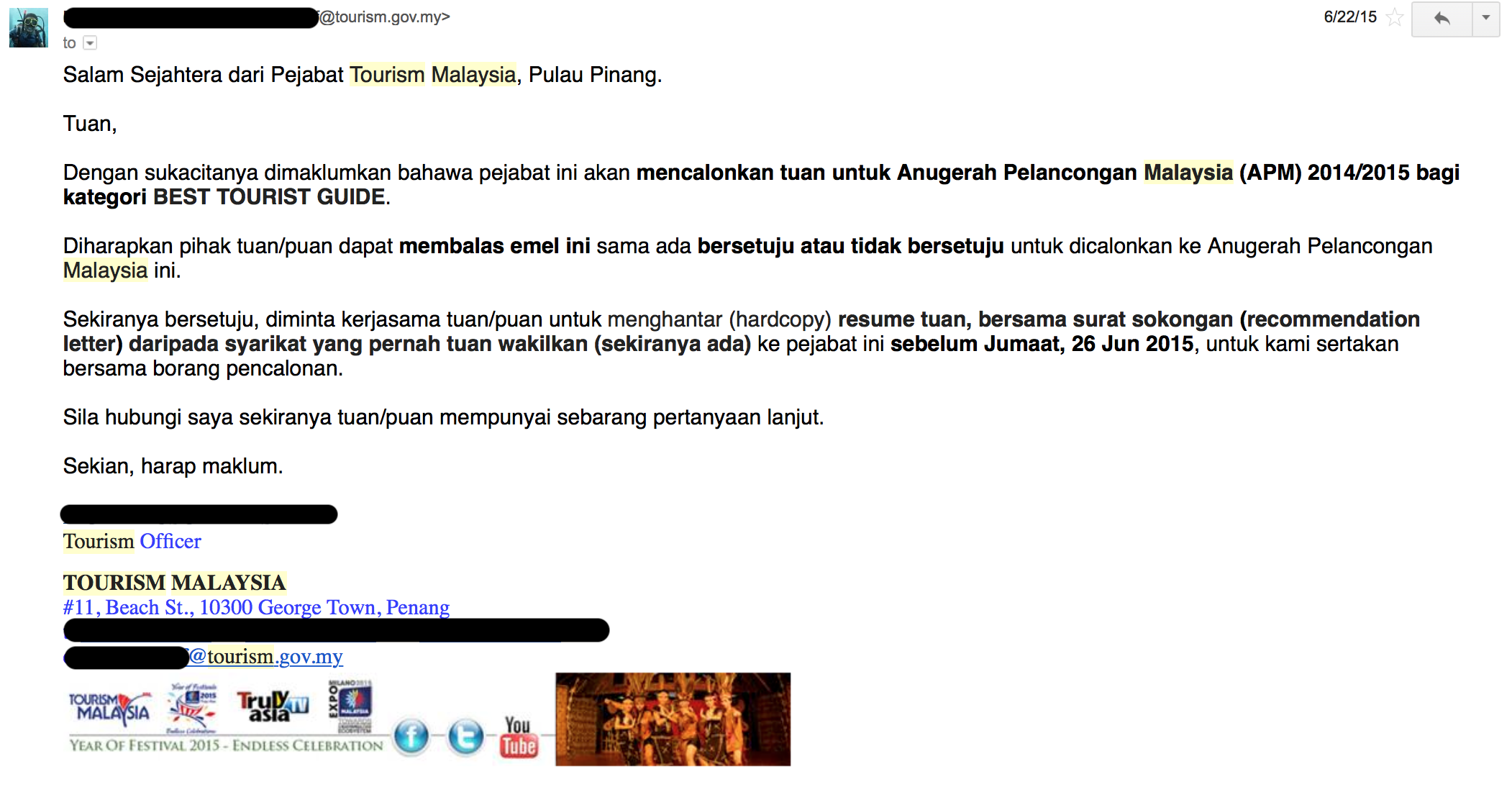This screenshot has width=1512, height=787.
Task: Click the sender's profile avatar
Action: (29, 28)
